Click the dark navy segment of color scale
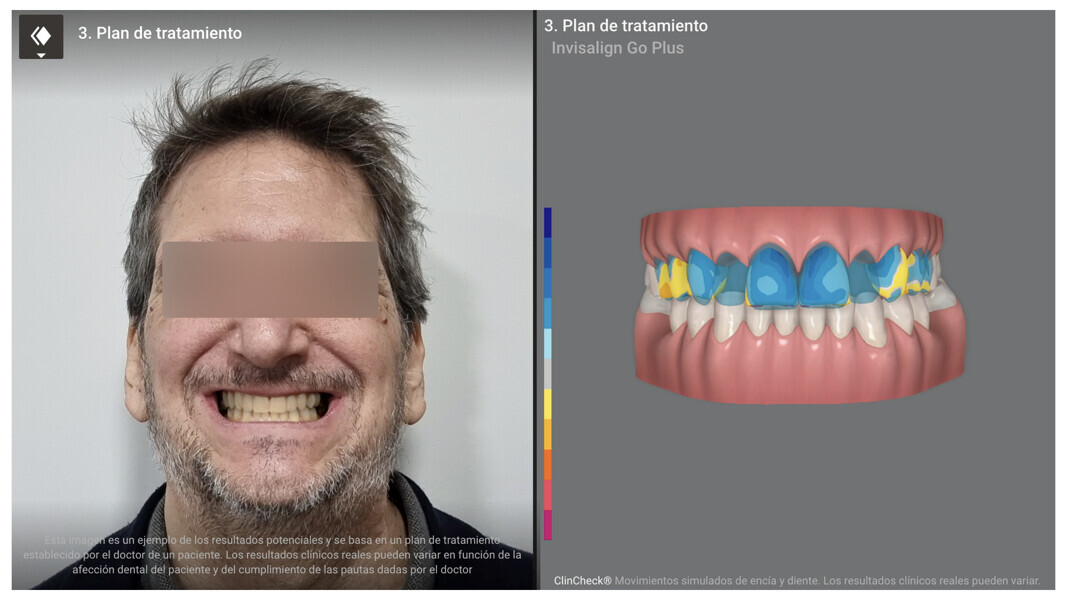The height and width of the screenshot is (600, 1067). (x=547, y=222)
